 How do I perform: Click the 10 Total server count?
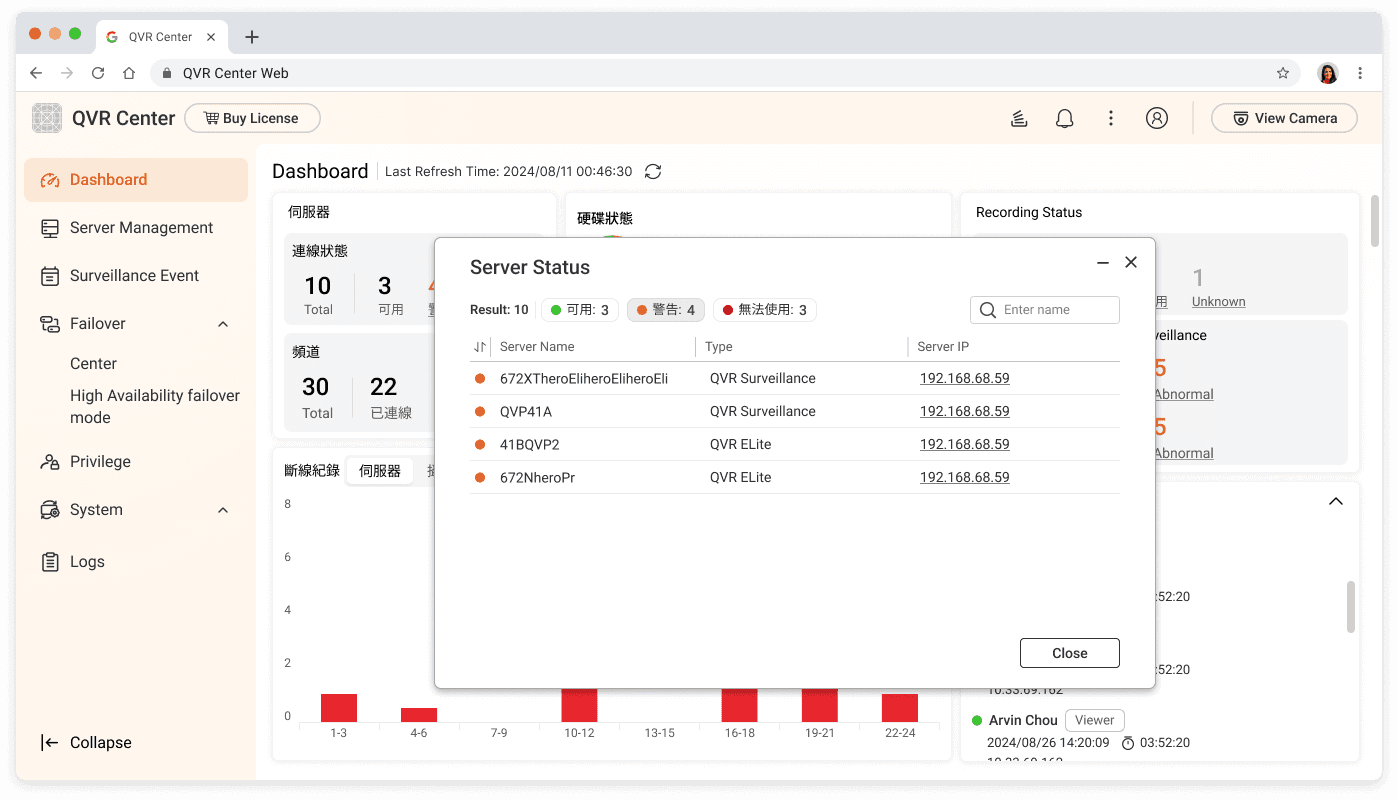point(318,295)
